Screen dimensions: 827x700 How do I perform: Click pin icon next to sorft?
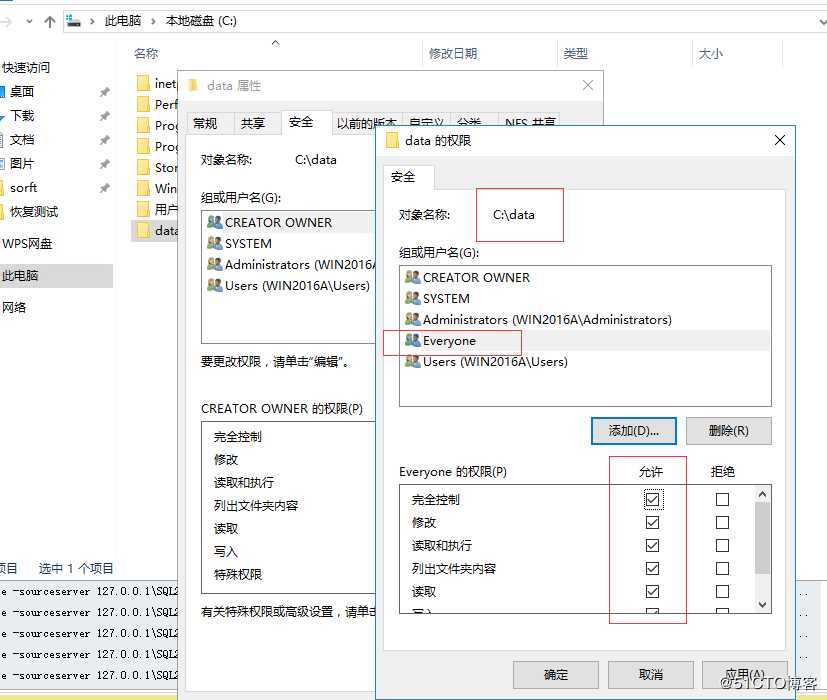click(x=104, y=188)
